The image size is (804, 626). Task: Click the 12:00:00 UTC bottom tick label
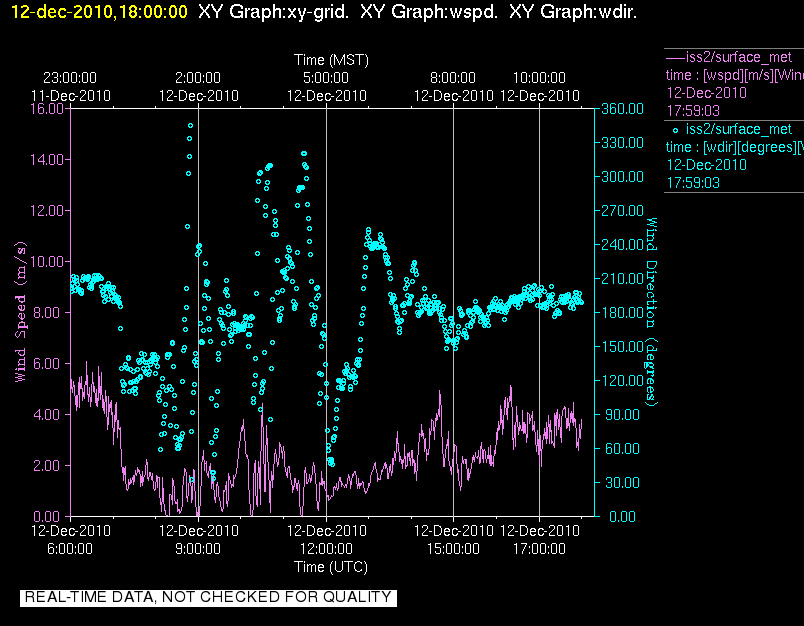[x=326, y=549]
